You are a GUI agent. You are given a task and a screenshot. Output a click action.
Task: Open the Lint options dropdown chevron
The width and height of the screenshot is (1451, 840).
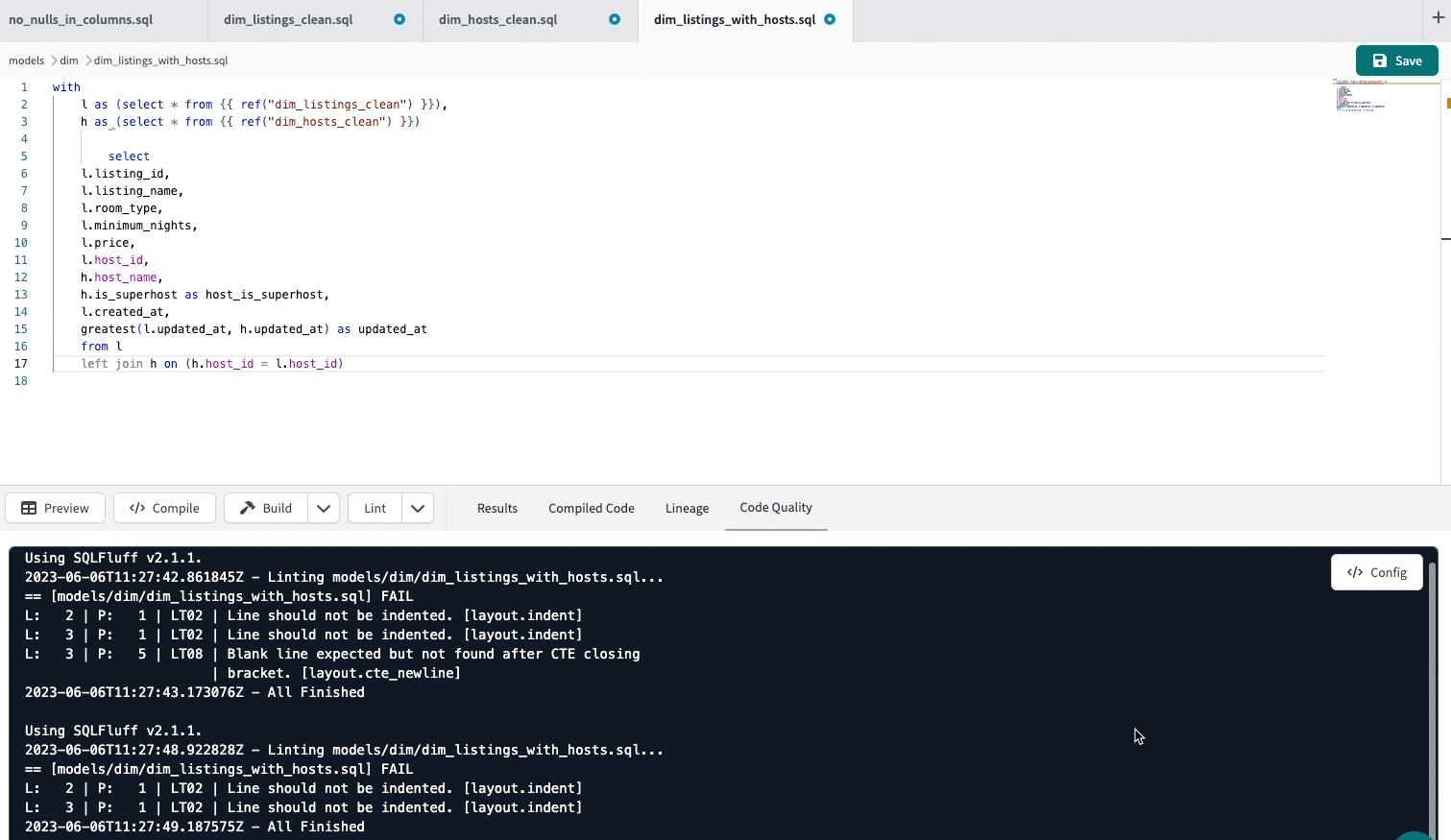click(418, 508)
